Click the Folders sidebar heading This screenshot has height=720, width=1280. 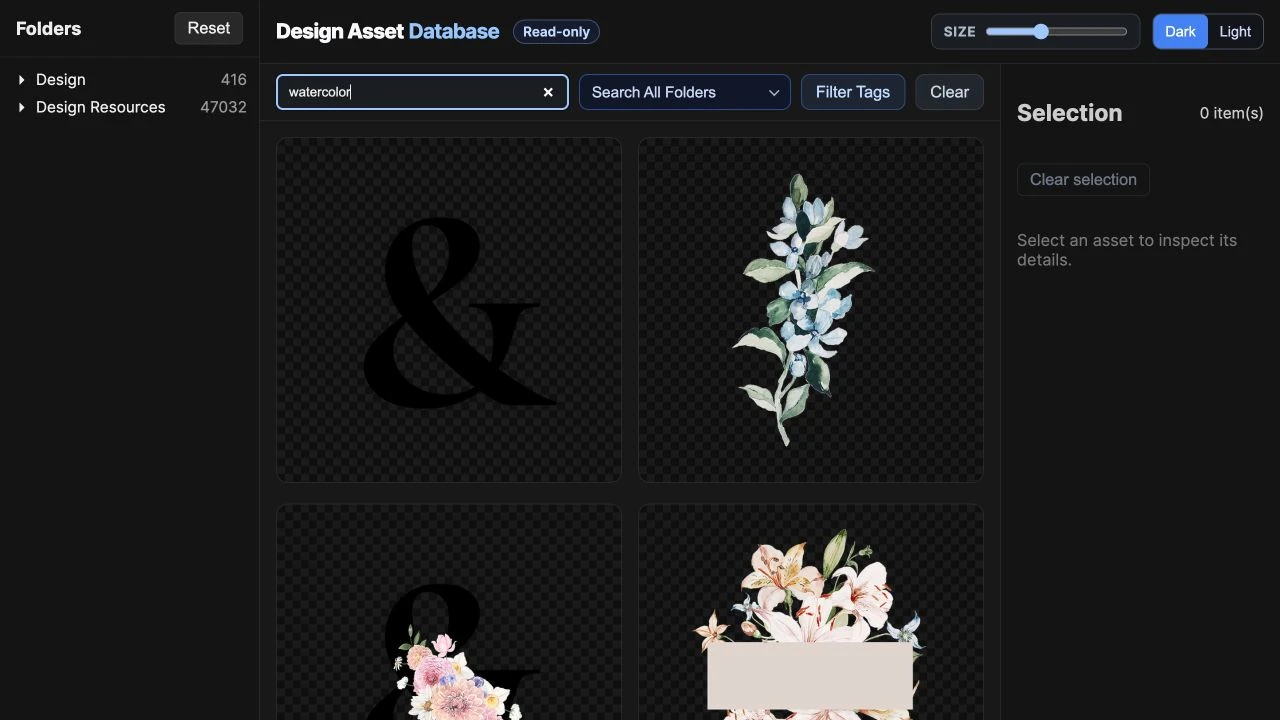pos(48,28)
